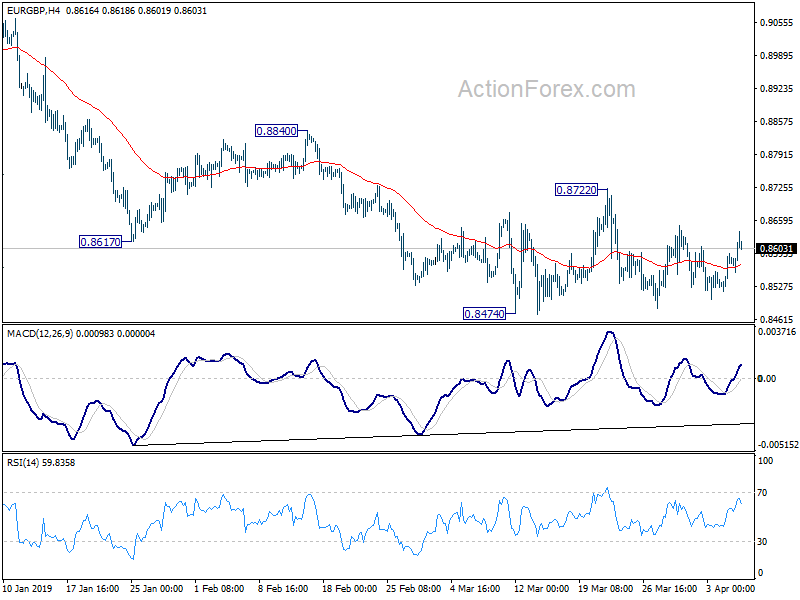The height and width of the screenshot is (600, 800).
Task: Click the 26 Mar 16:00 date label
Action: click(x=669, y=589)
